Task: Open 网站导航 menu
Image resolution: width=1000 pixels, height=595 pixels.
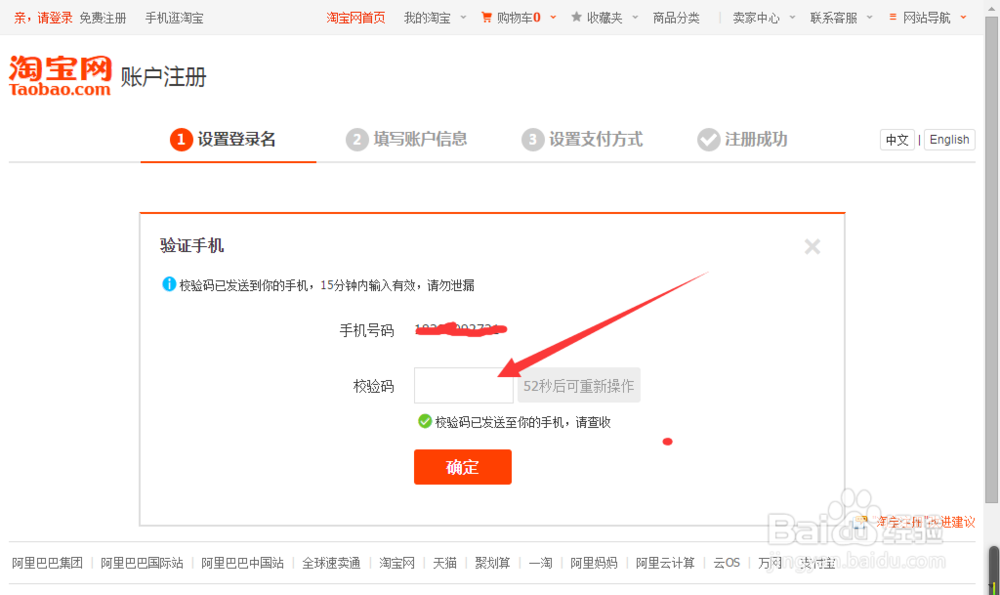Action: click(927, 18)
